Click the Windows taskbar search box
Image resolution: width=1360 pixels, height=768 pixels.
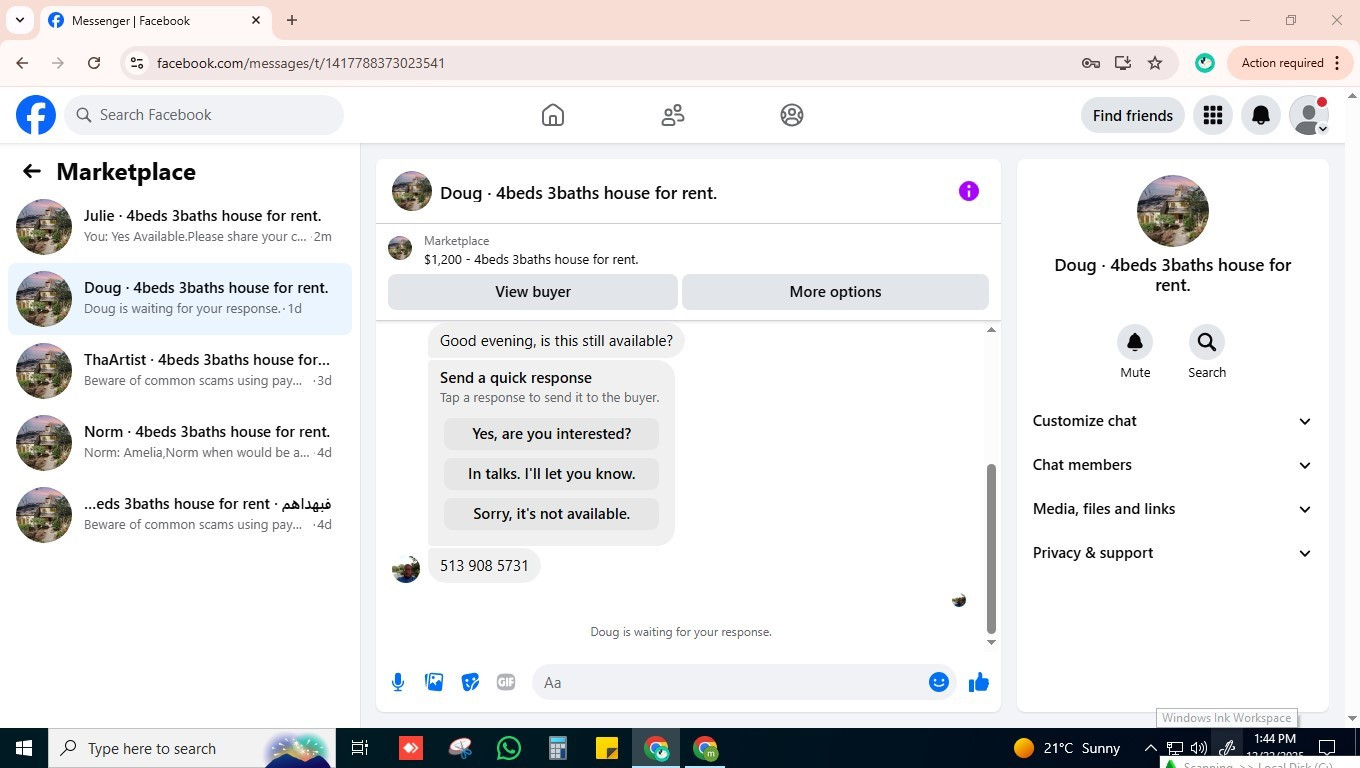tap(192, 748)
